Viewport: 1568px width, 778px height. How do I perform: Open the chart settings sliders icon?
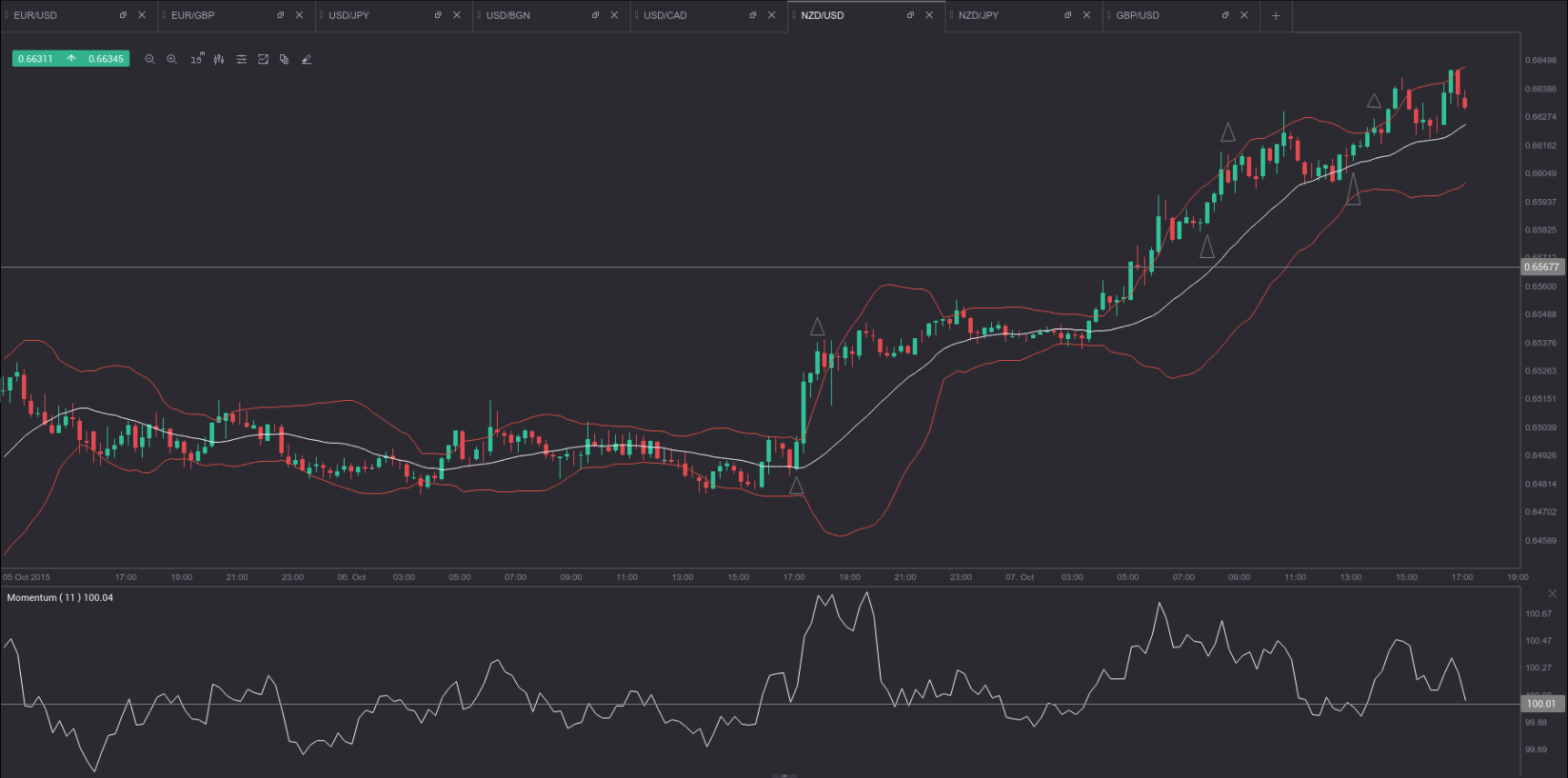241,59
